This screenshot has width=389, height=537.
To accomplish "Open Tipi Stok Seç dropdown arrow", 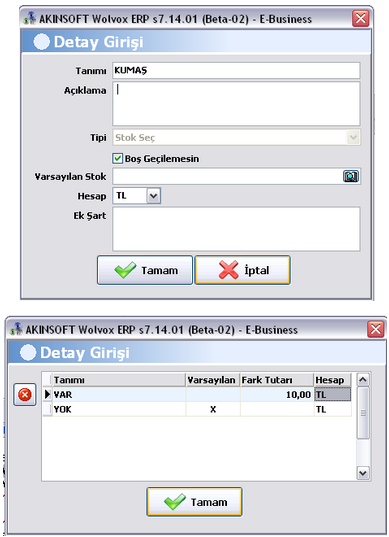I will [x=353, y=138].
